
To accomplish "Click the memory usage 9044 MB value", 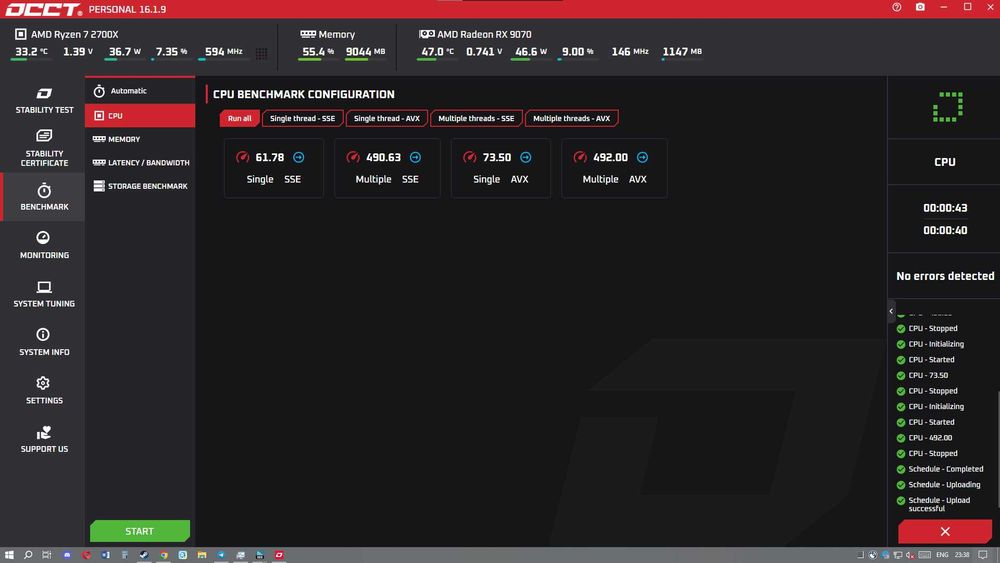I will 365,52.
